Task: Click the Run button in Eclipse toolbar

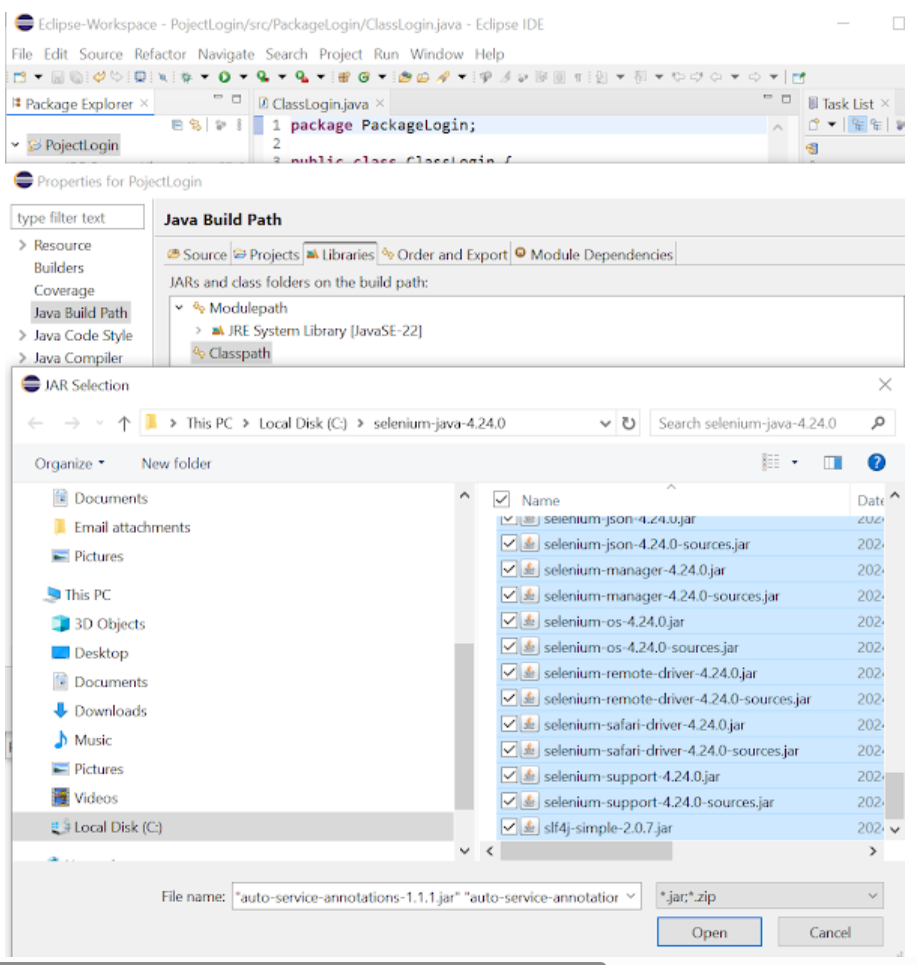Action: click(x=225, y=77)
